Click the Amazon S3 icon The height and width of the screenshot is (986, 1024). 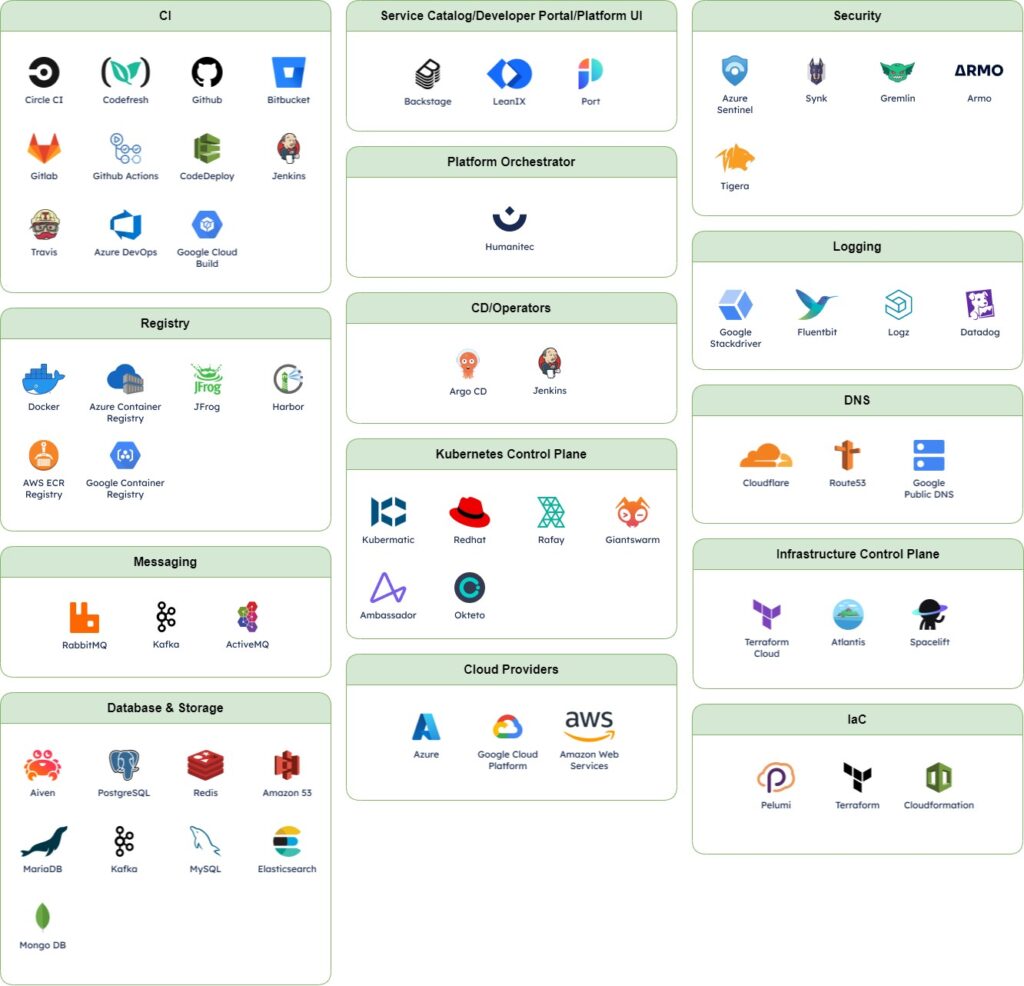coord(287,765)
